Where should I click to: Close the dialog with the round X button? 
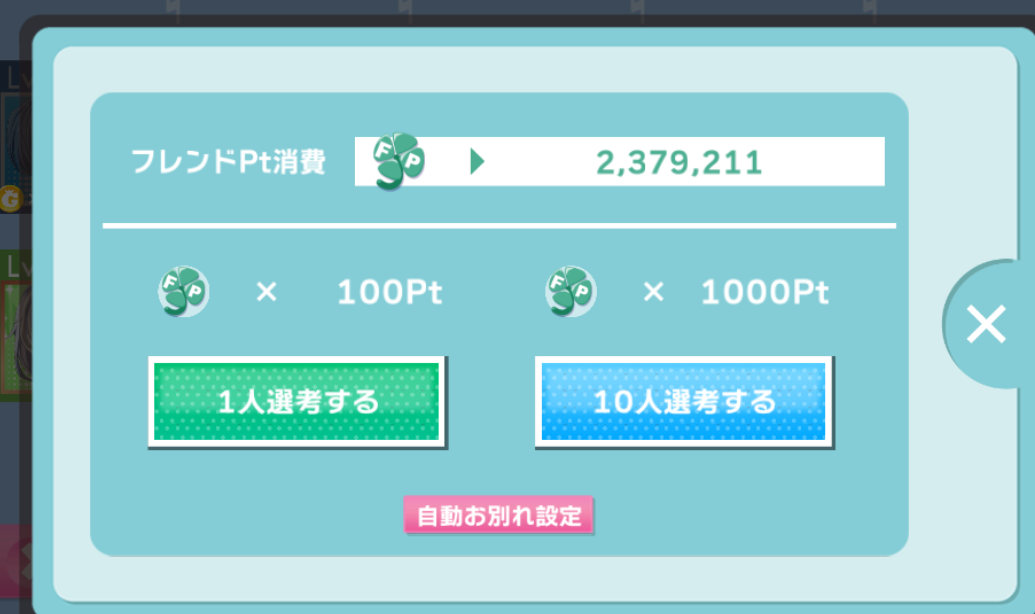[x=986, y=324]
